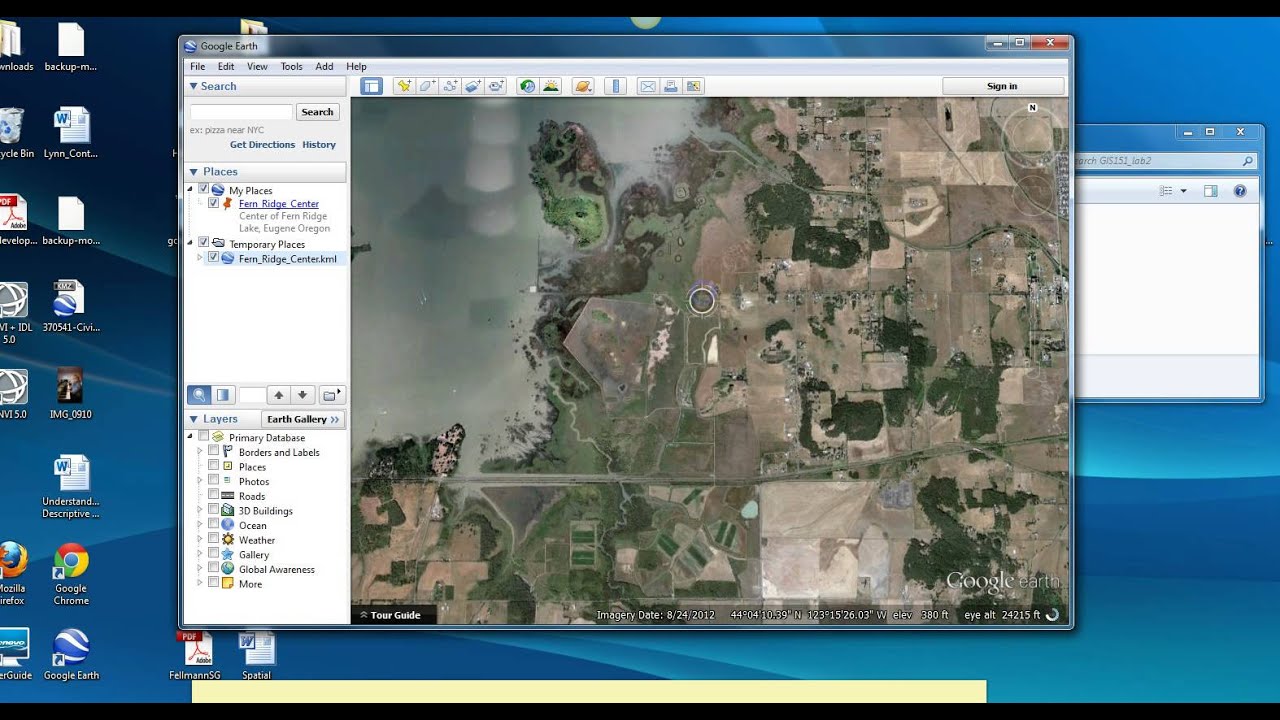Click the Search button

coord(317,112)
